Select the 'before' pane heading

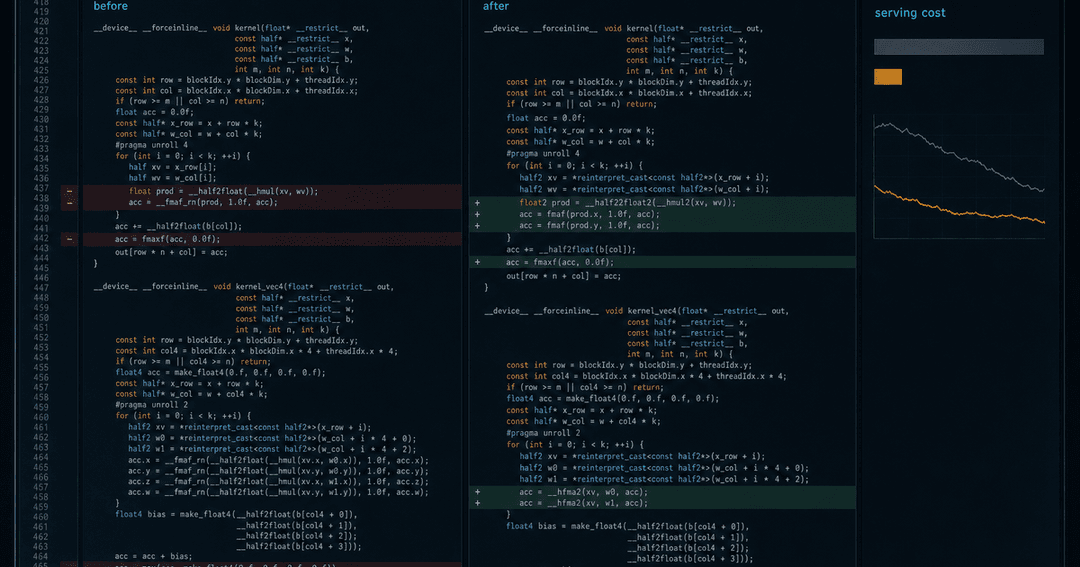click(x=110, y=6)
